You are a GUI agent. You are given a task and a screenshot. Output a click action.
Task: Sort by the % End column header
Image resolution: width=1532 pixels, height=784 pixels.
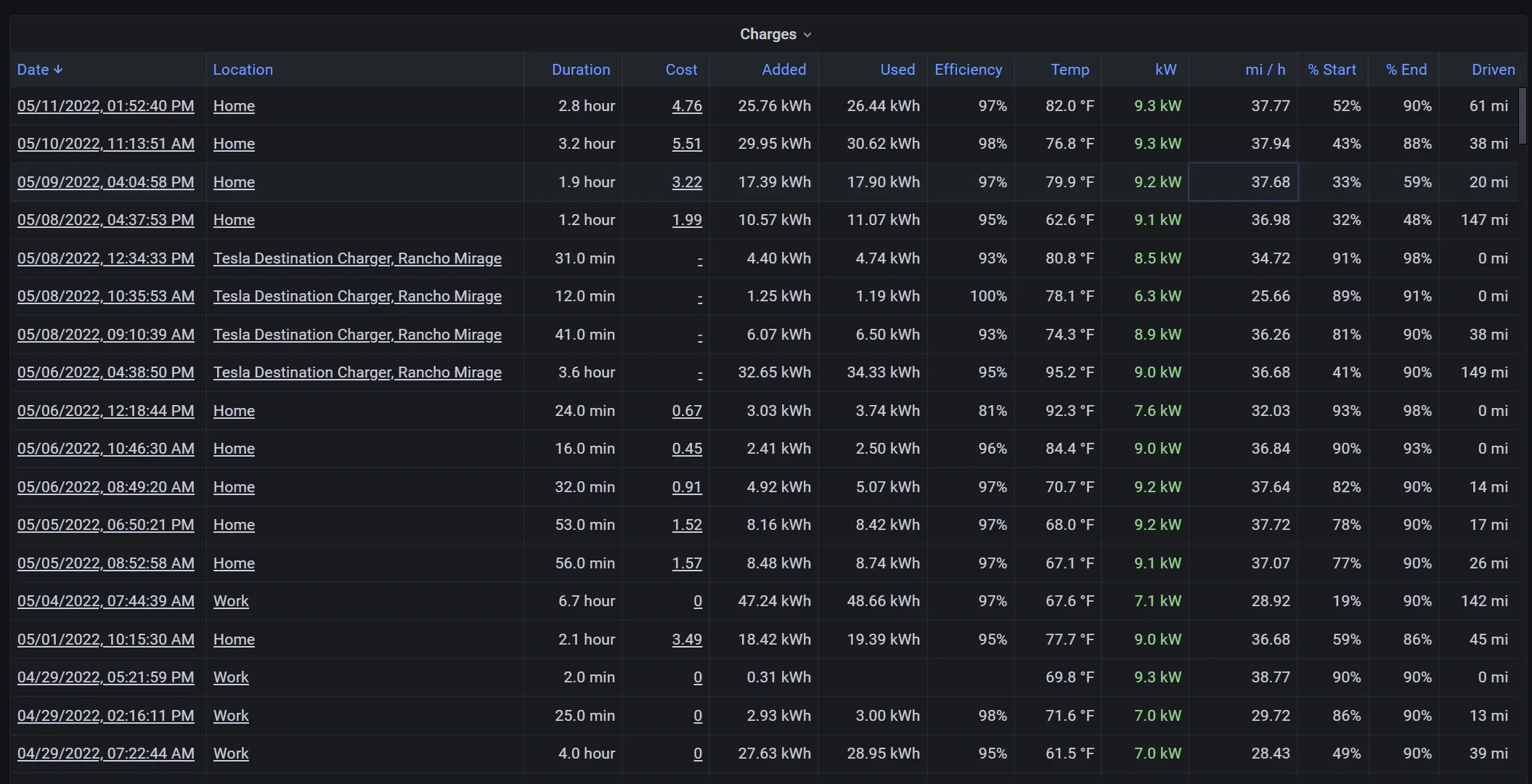1406,70
